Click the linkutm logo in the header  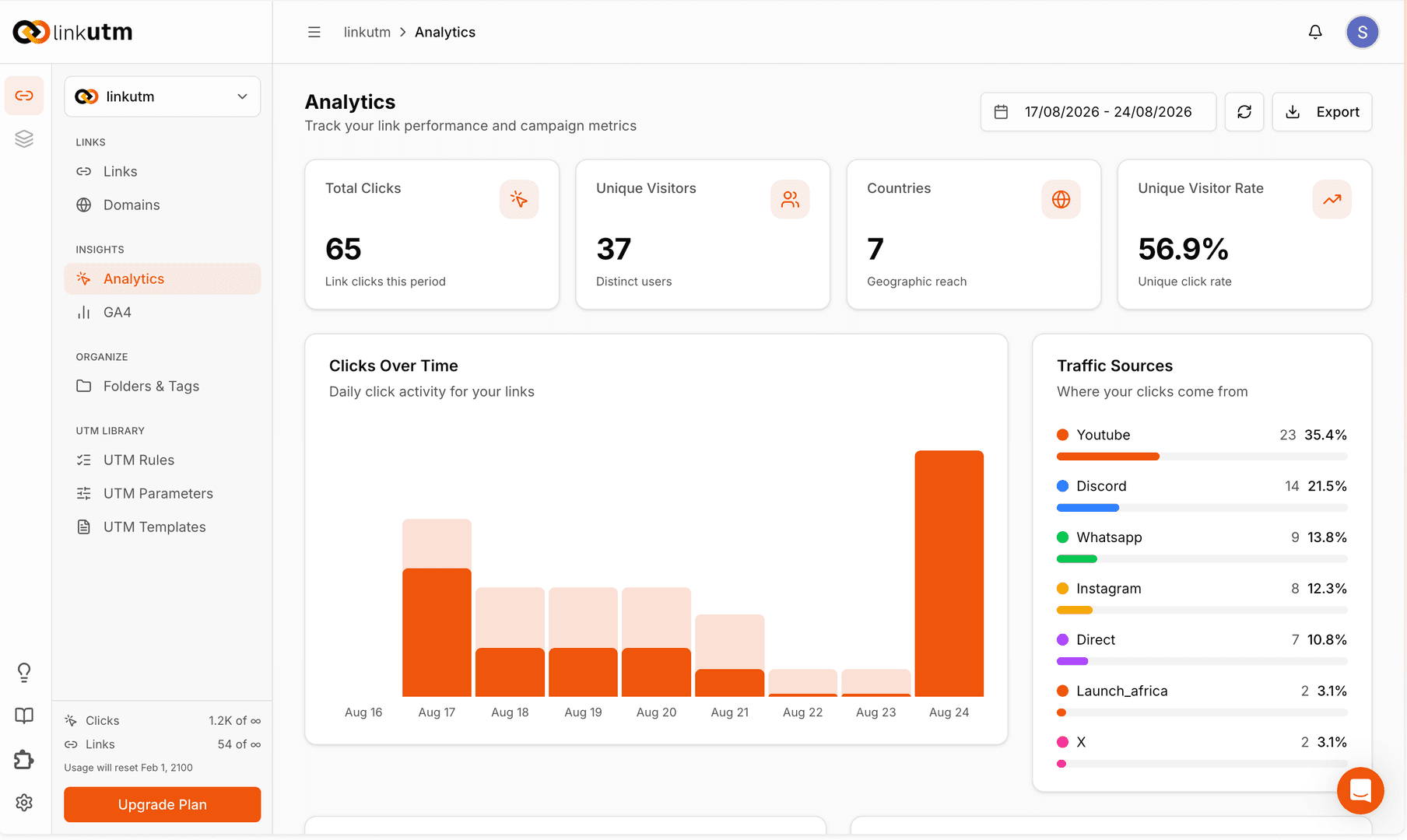tap(72, 32)
